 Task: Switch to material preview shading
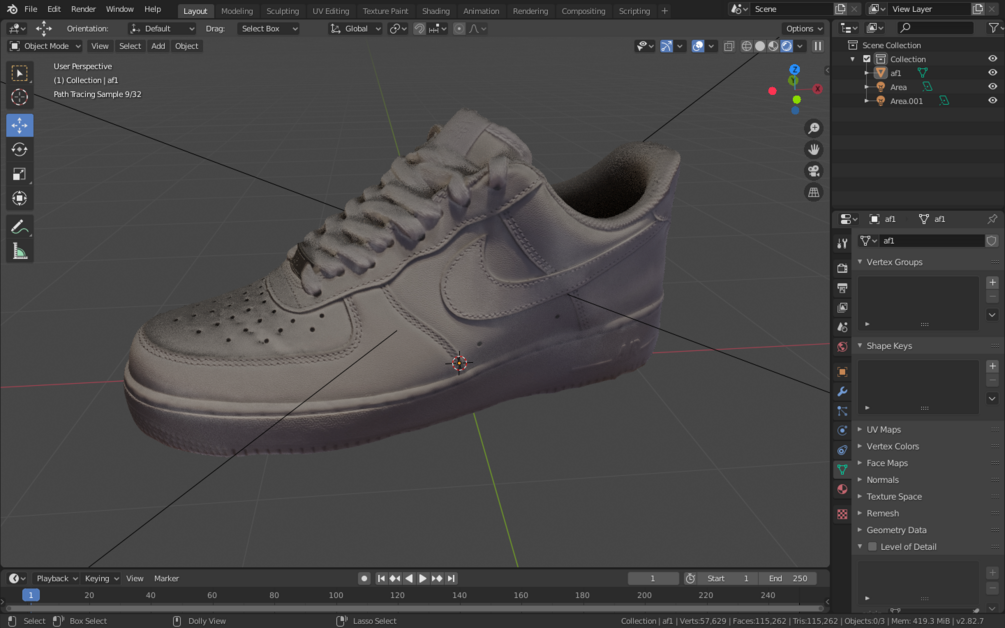[x=774, y=46]
